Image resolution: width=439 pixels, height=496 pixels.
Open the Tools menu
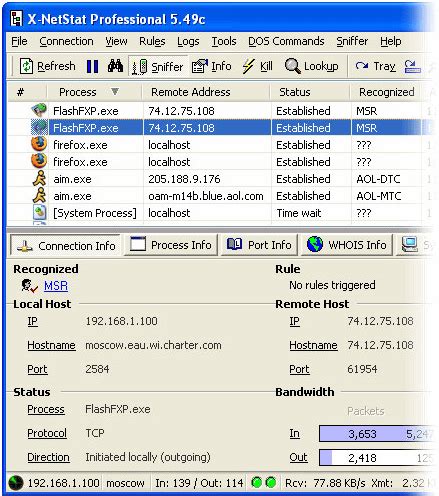(x=224, y=41)
